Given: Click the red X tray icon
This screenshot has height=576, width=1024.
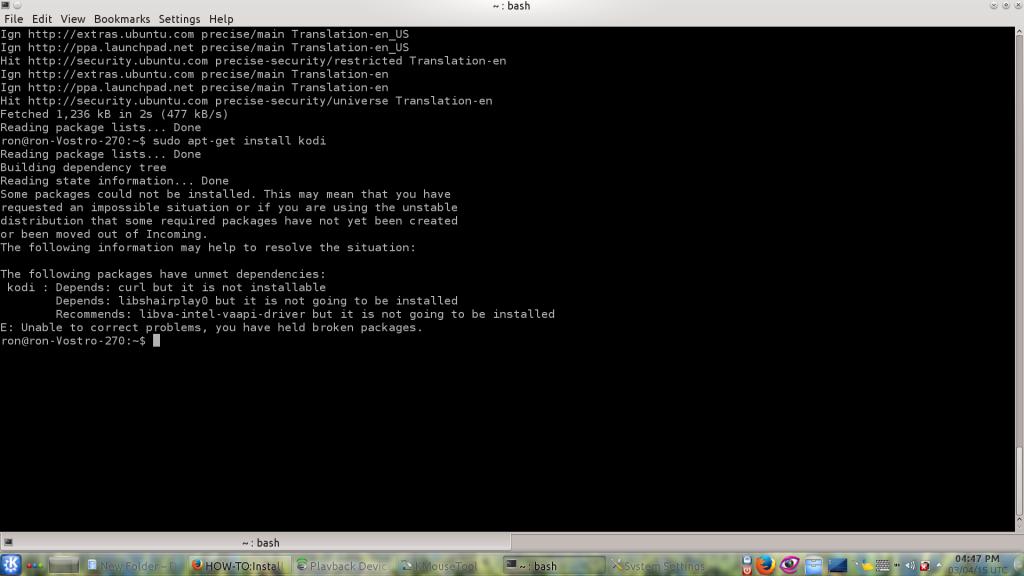Looking at the screenshot, I should point(925,566).
